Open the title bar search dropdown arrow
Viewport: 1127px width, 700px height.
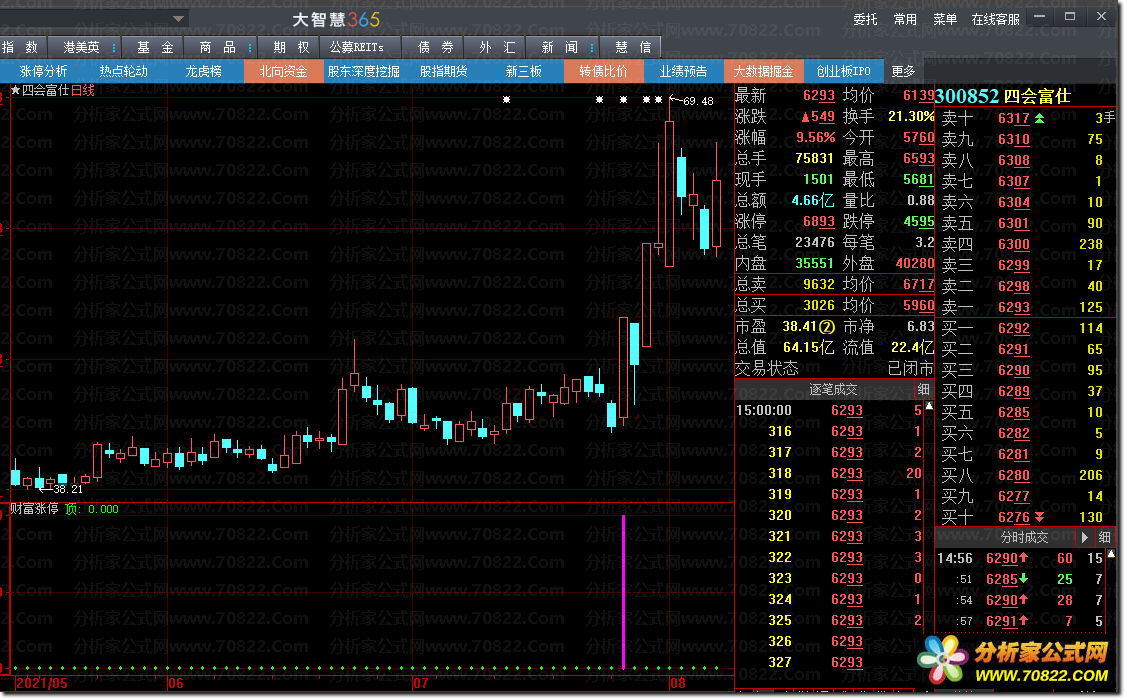[178, 19]
